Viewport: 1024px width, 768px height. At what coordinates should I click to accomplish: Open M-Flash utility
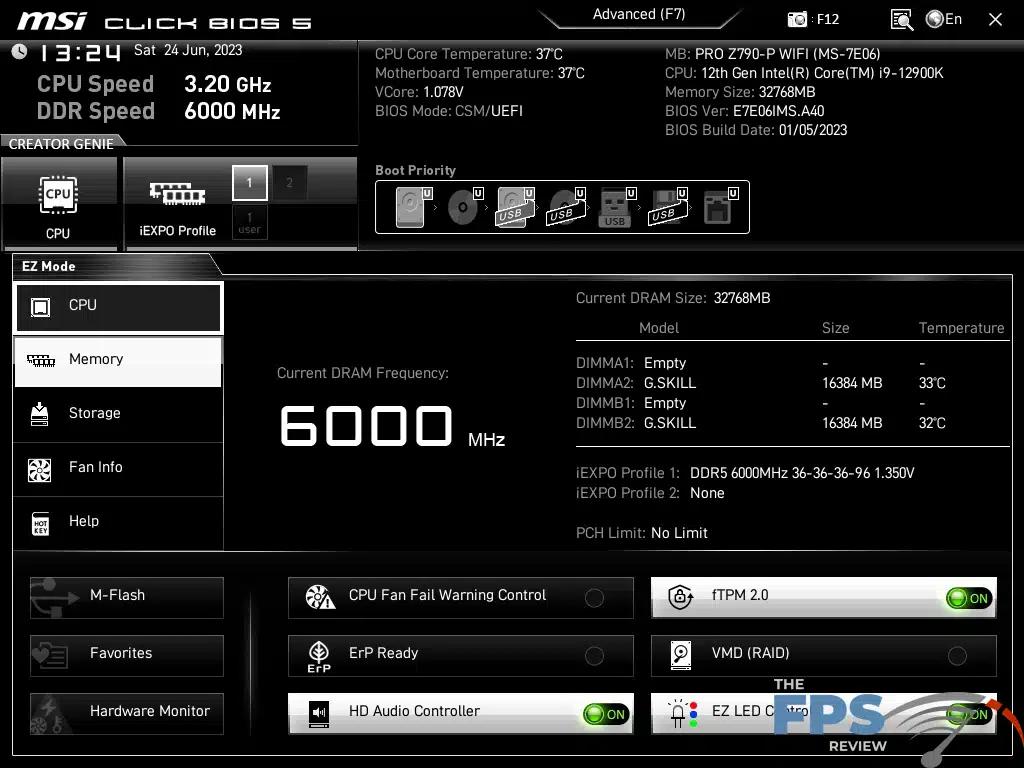127,598
